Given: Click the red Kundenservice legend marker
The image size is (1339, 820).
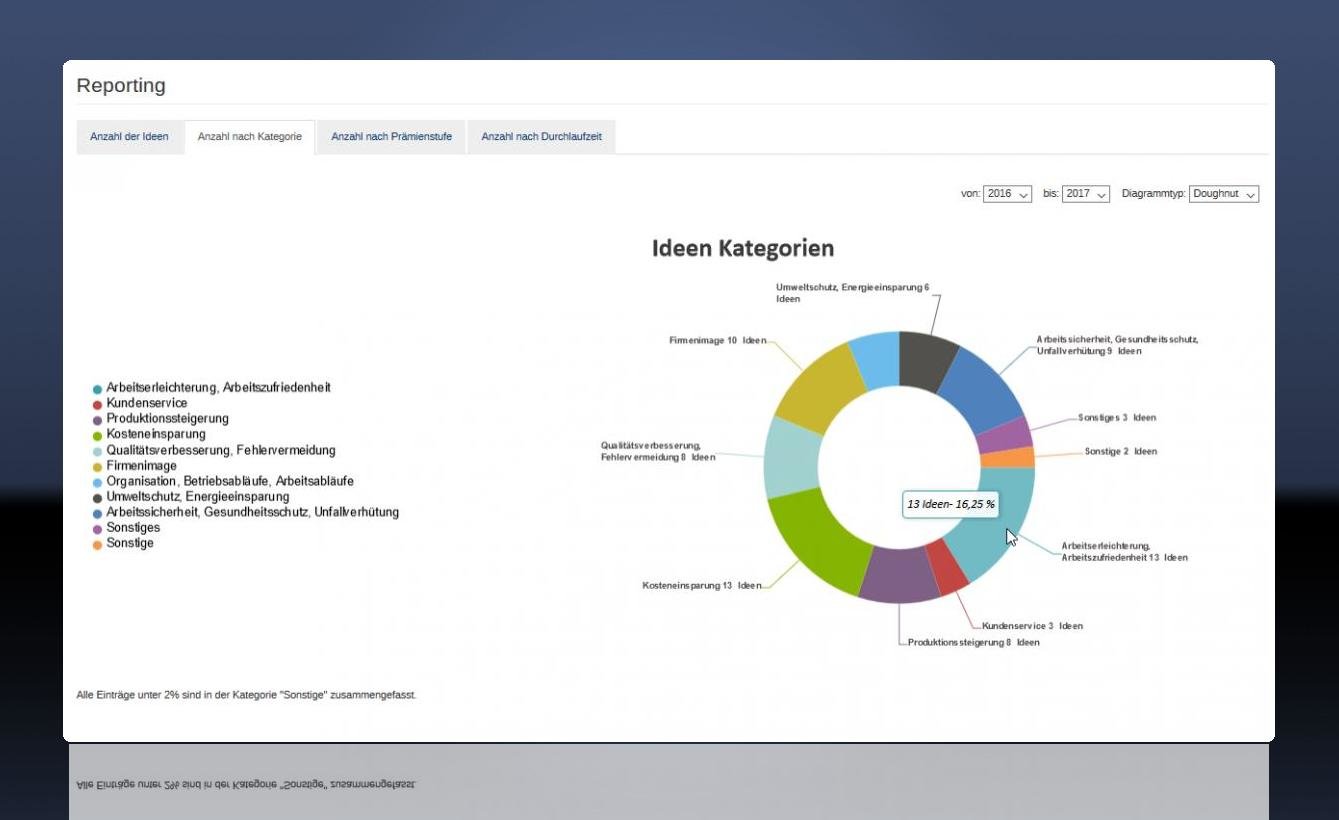Looking at the screenshot, I should coord(98,404).
